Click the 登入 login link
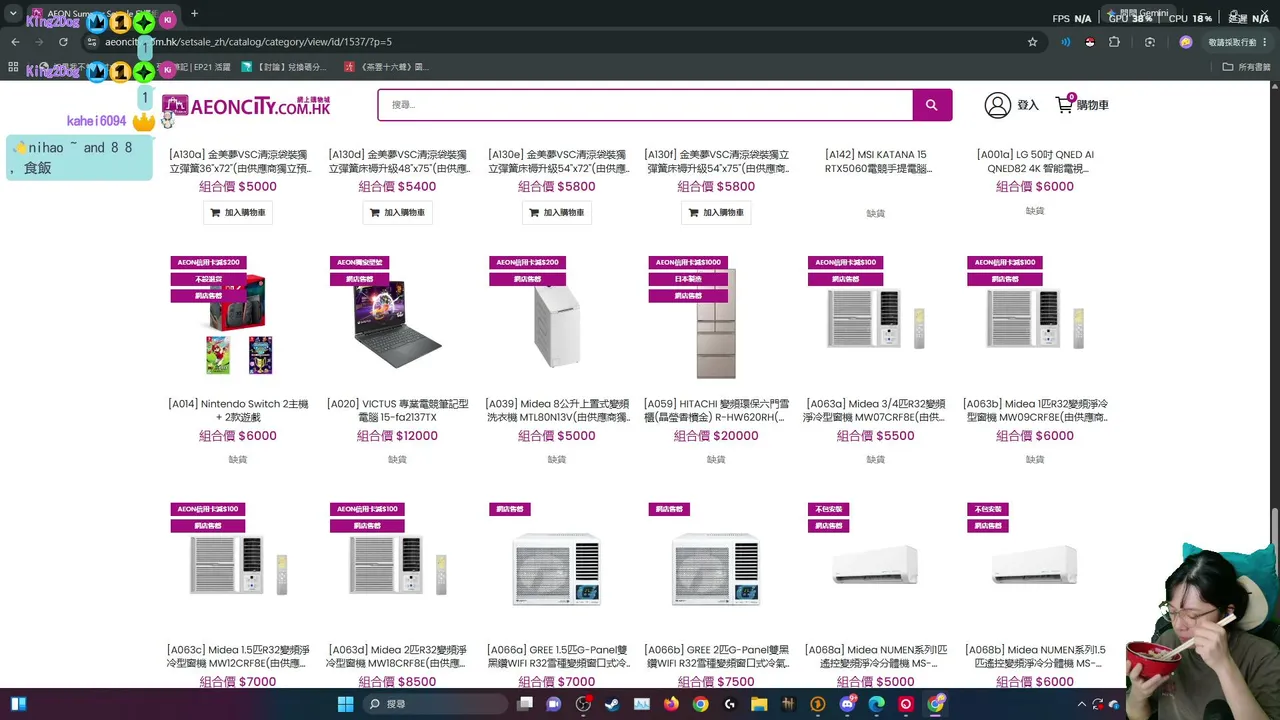This screenshot has width=1280, height=720. coord(1028,105)
